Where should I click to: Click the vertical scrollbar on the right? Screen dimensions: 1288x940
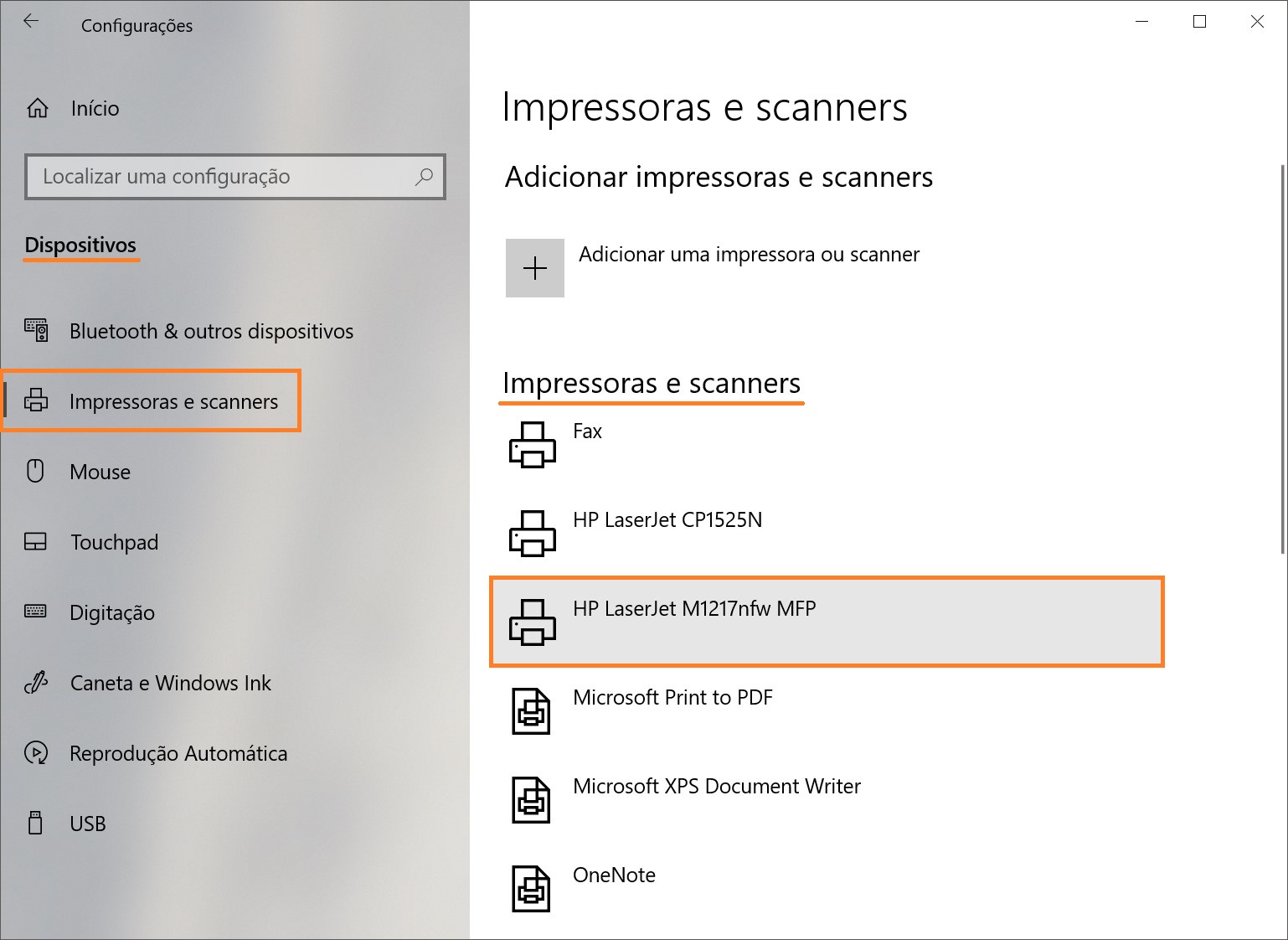pos(1282,359)
